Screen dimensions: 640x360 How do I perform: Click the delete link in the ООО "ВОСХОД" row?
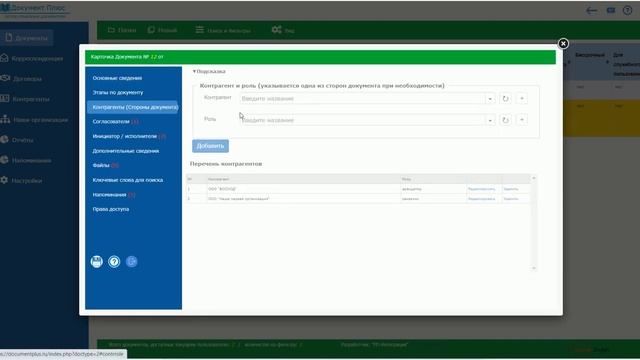point(511,189)
